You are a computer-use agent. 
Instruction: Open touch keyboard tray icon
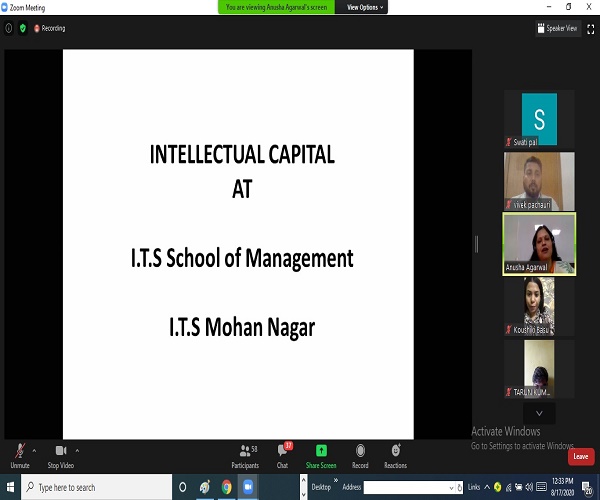(541, 487)
